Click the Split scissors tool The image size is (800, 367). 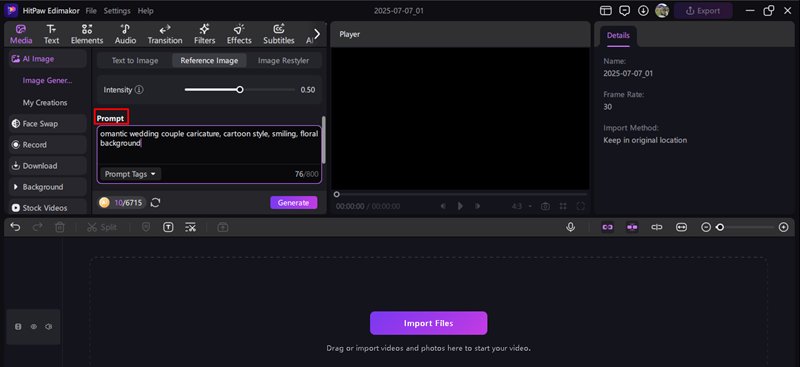coord(102,227)
